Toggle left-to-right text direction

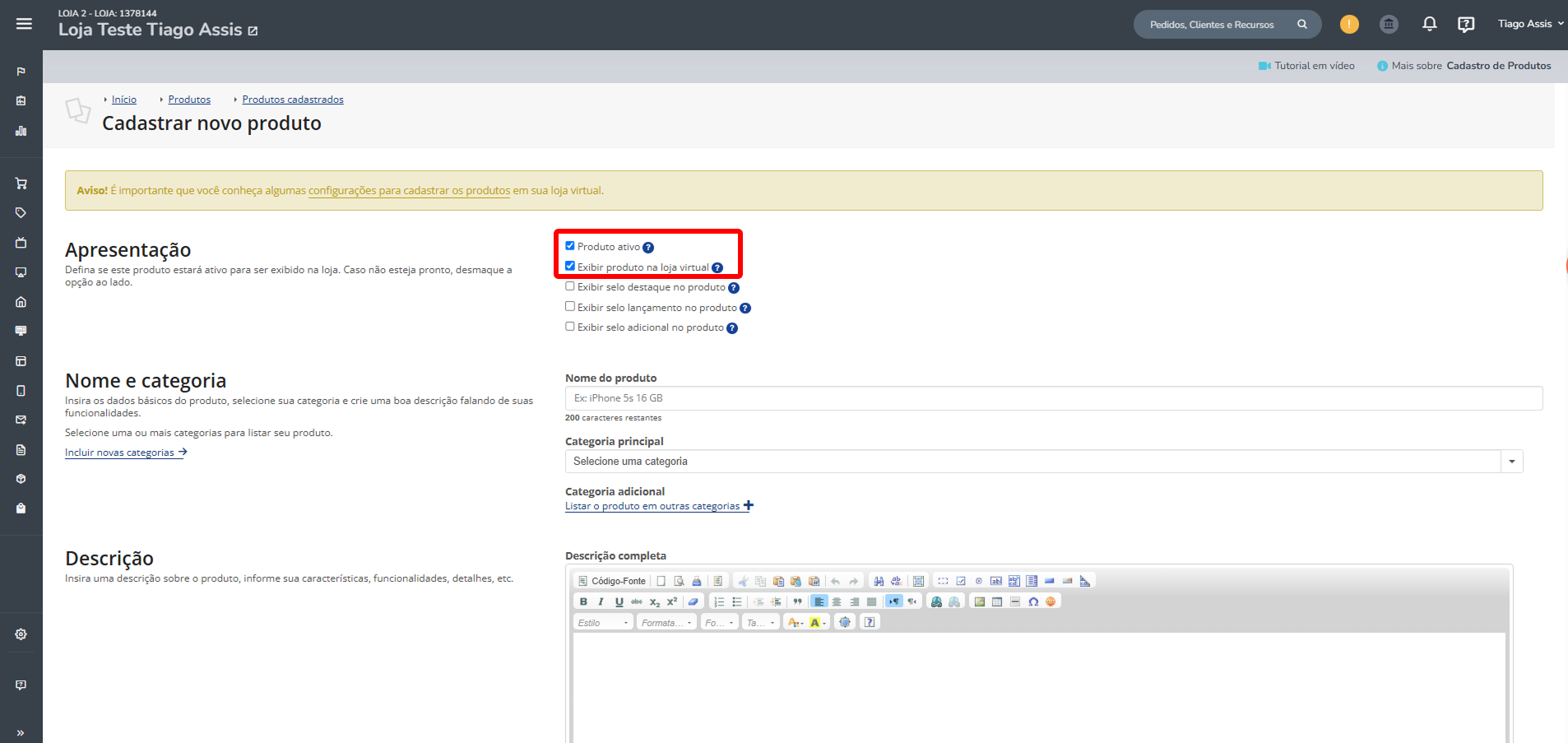coord(894,601)
